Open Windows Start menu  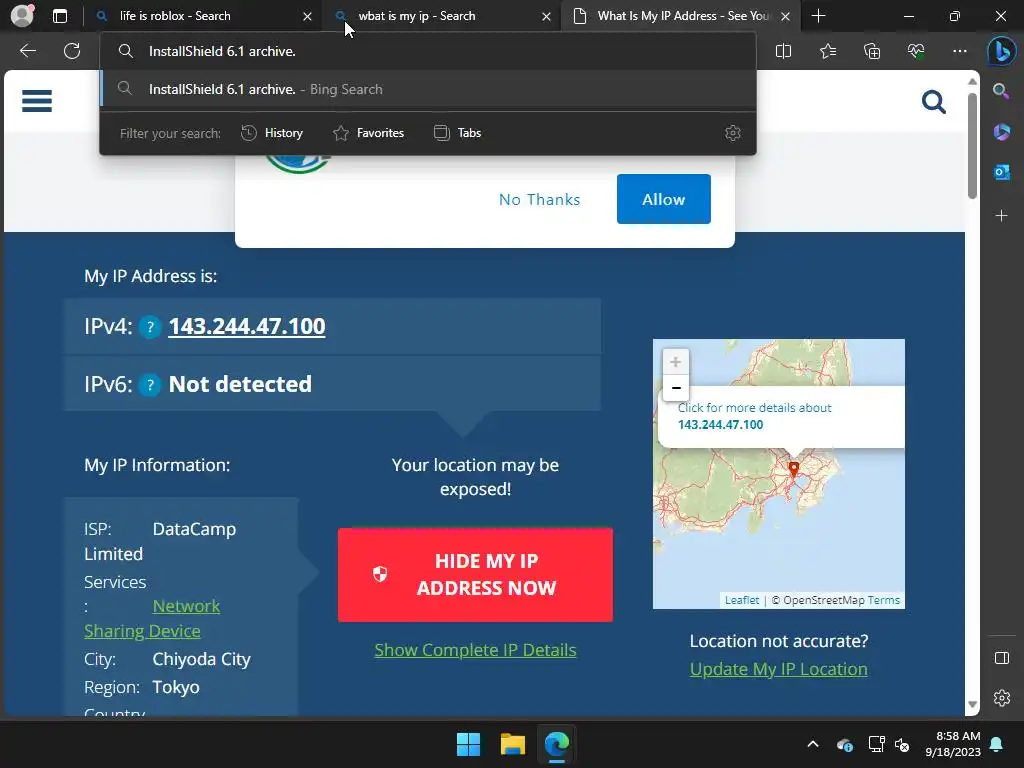pyautogui.click(x=468, y=744)
